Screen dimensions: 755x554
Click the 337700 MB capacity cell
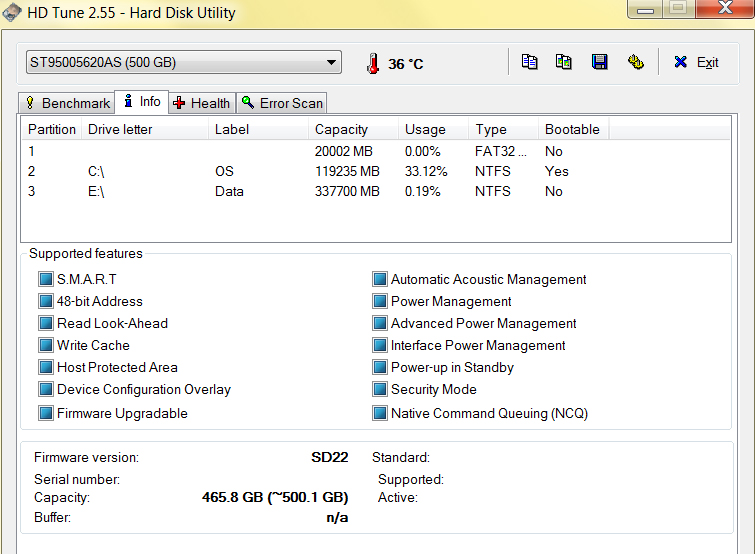[347, 191]
